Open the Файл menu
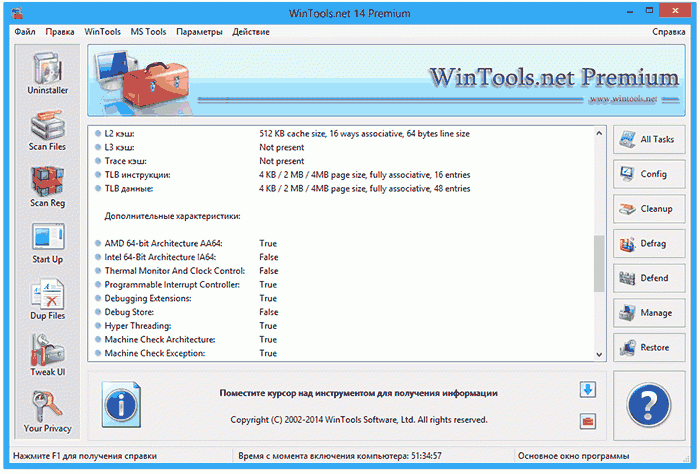This screenshot has height=474, width=700. (x=25, y=32)
